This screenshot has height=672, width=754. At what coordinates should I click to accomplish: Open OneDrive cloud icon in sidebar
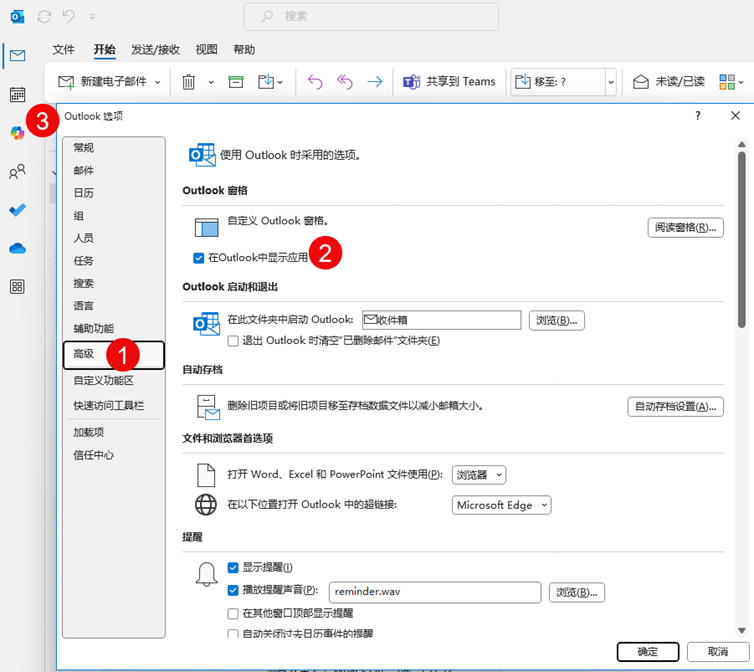(x=17, y=249)
